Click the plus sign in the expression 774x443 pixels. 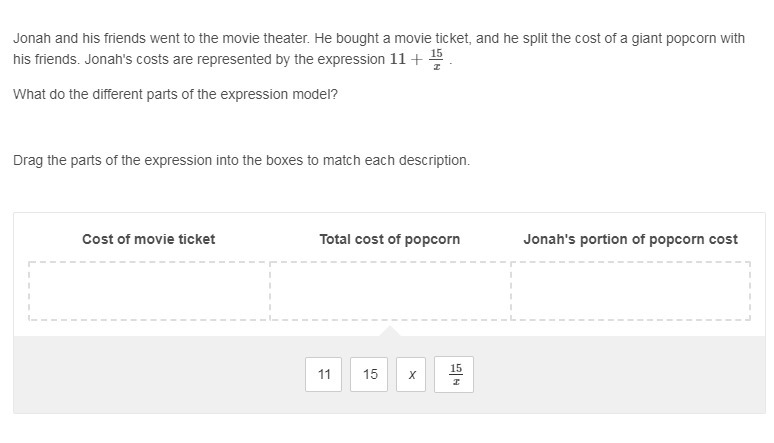coord(417,59)
